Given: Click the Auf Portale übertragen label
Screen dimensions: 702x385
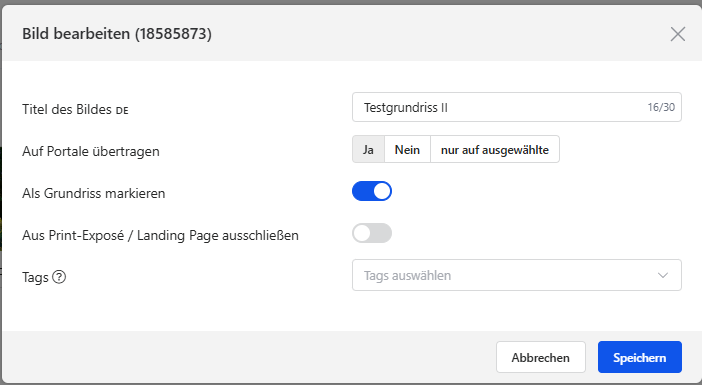Looking at the screenshot, I should coord(91,151).
